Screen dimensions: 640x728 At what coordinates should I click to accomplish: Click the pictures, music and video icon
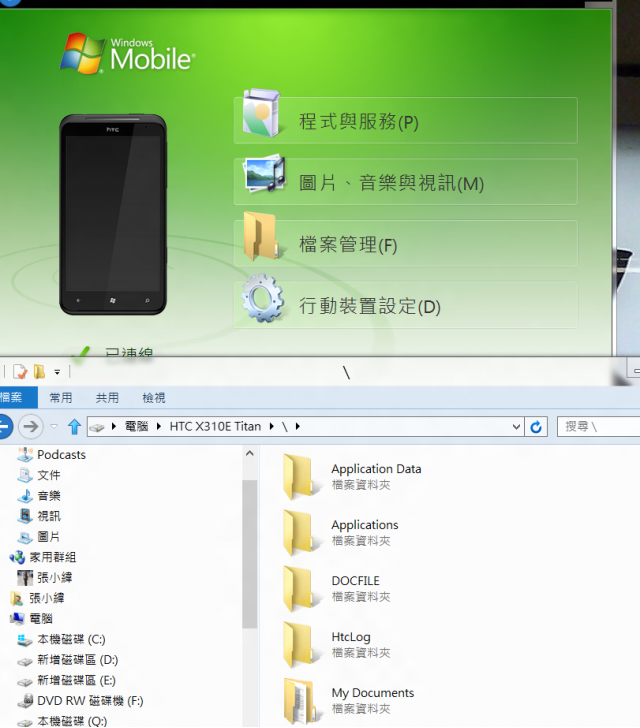click(264, 175)
